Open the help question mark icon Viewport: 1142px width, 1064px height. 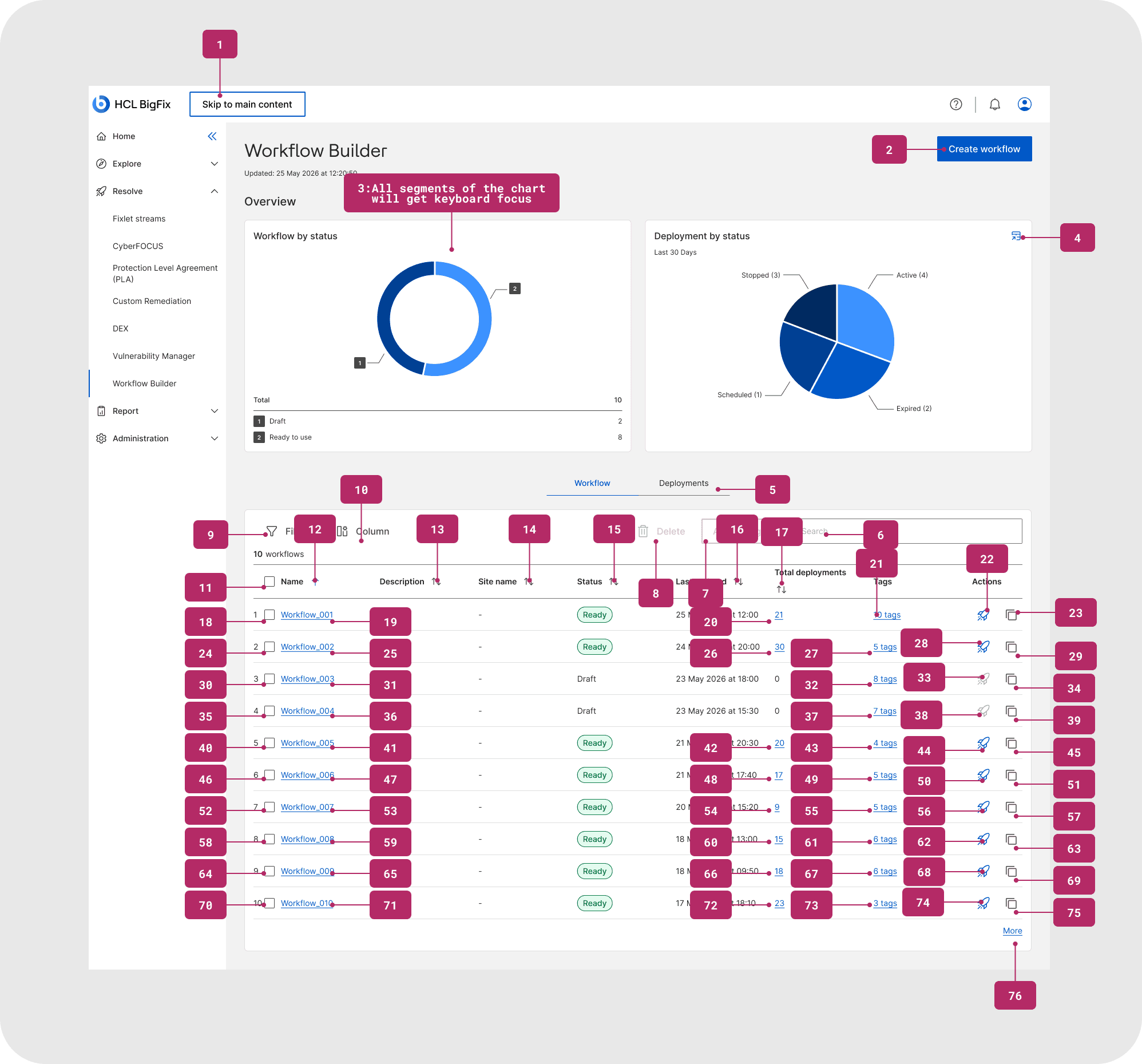pos(956,104)
